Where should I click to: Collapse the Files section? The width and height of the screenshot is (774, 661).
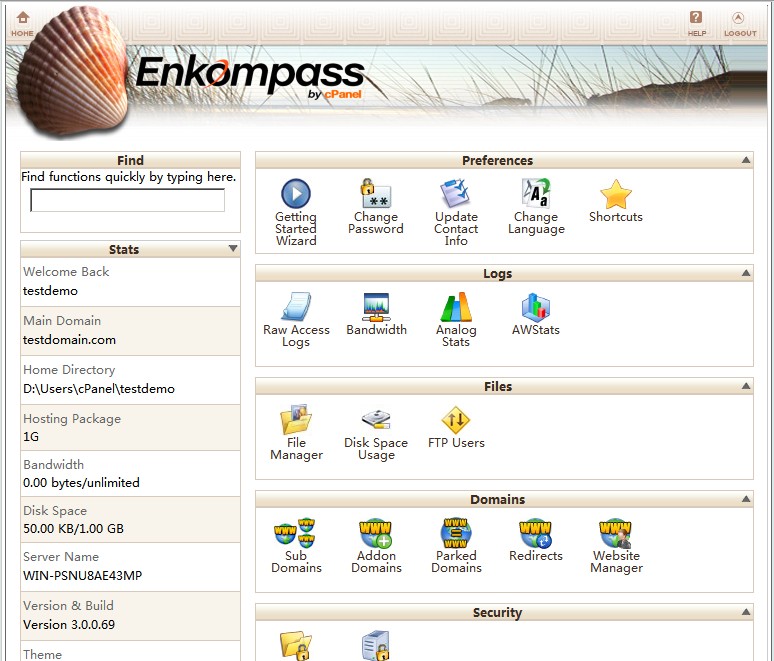pos(746,386)
